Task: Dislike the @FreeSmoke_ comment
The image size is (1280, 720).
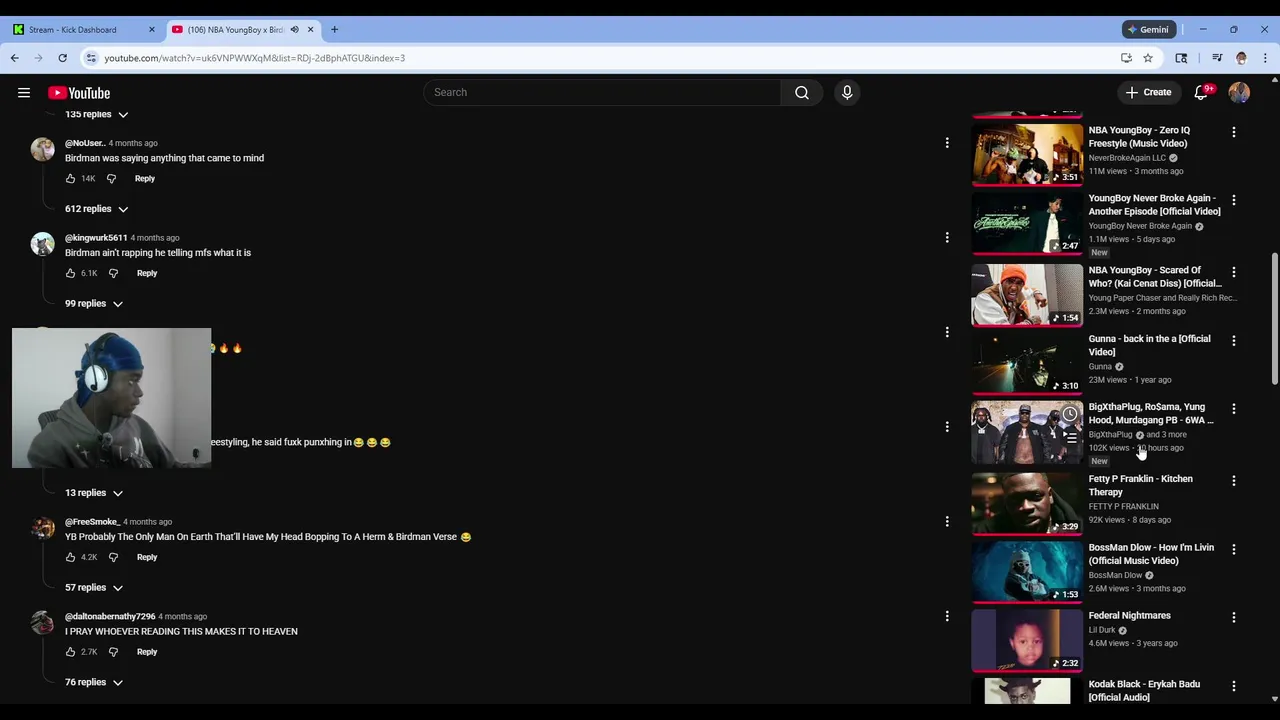Action: point(113,557)
